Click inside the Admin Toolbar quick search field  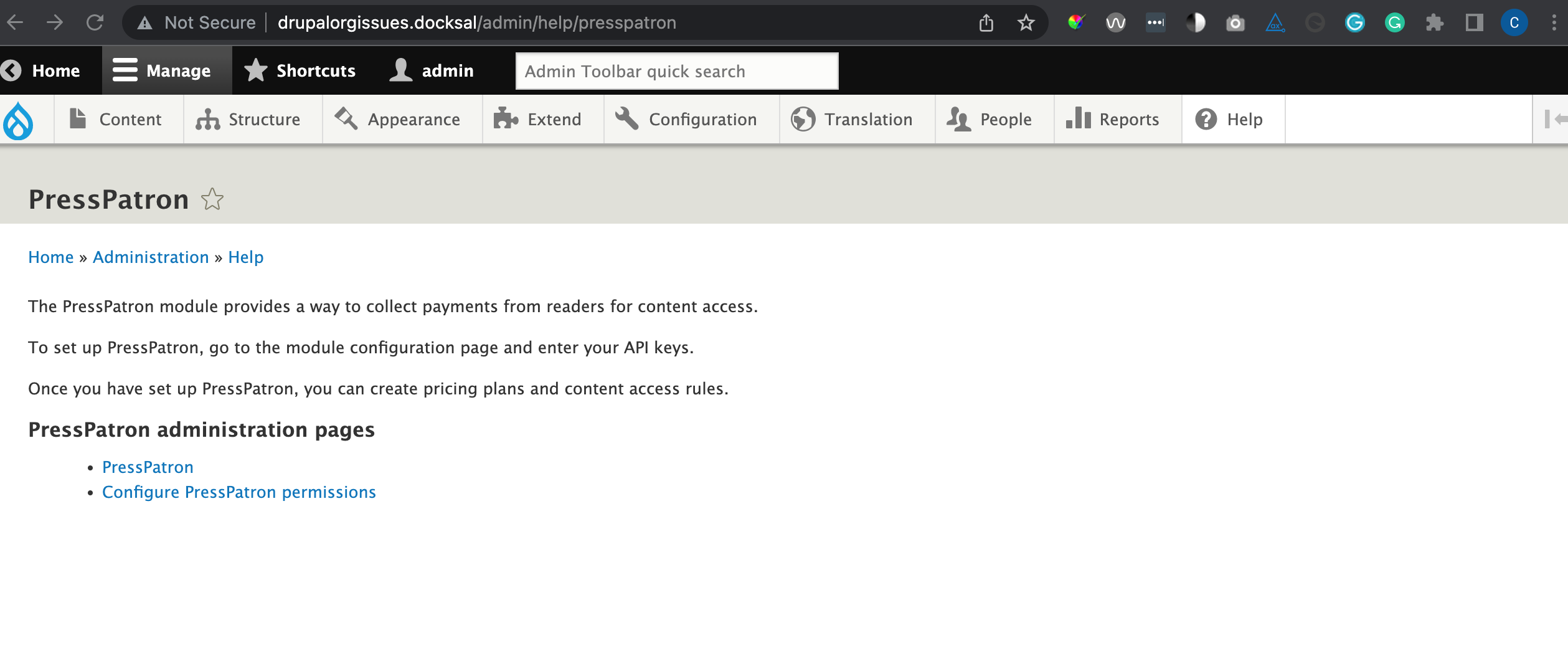(x=676, y=70)
